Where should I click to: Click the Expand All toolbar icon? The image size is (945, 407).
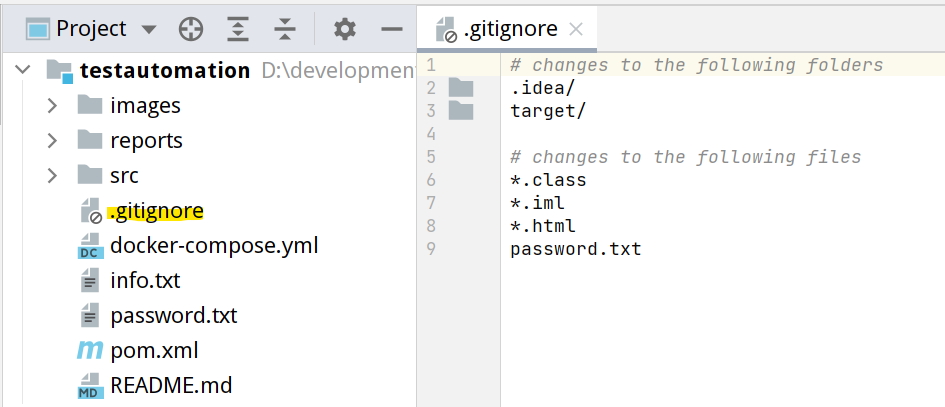(x=238, y=29)
